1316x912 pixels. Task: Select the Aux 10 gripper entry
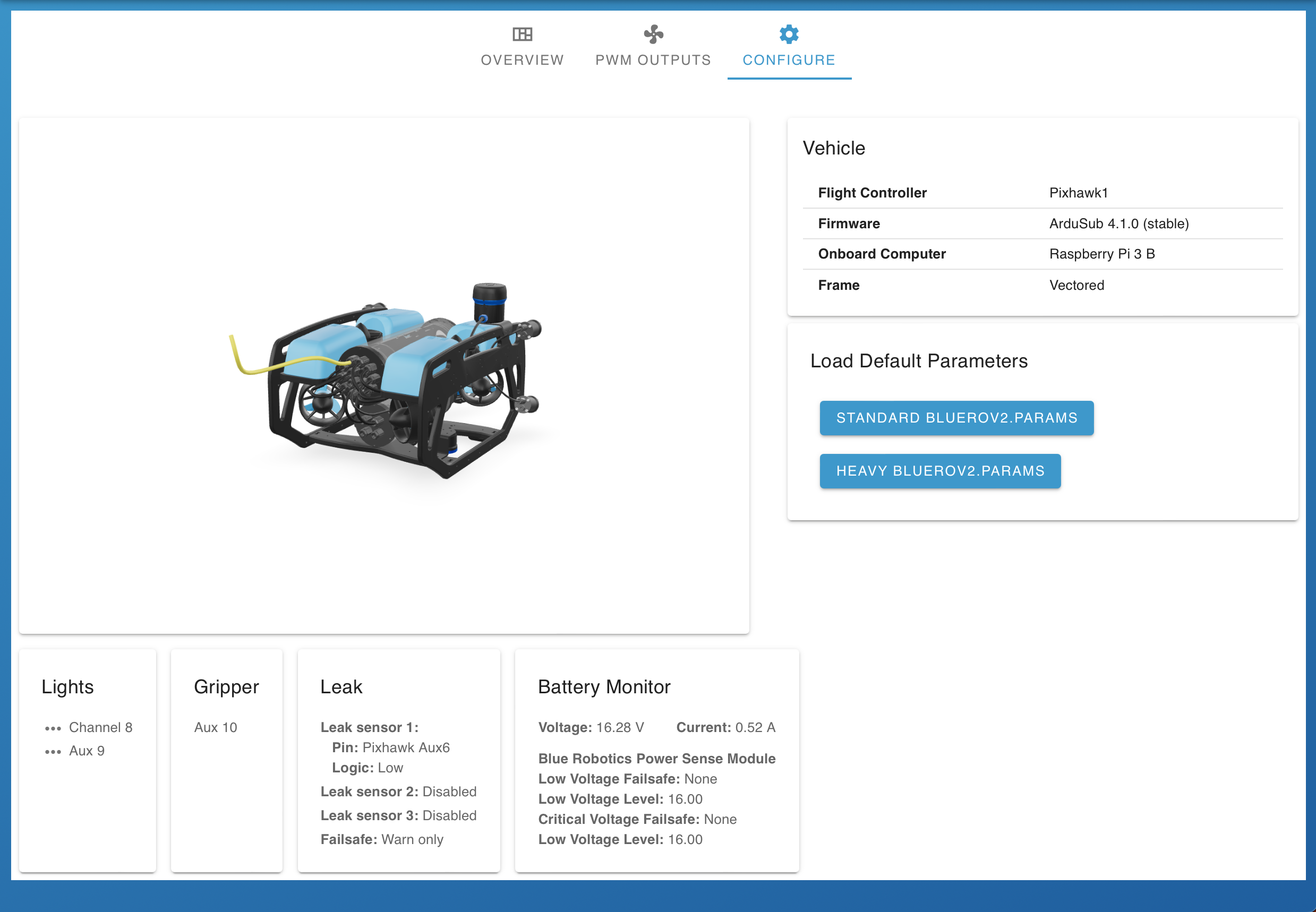[x=216, y=727]
